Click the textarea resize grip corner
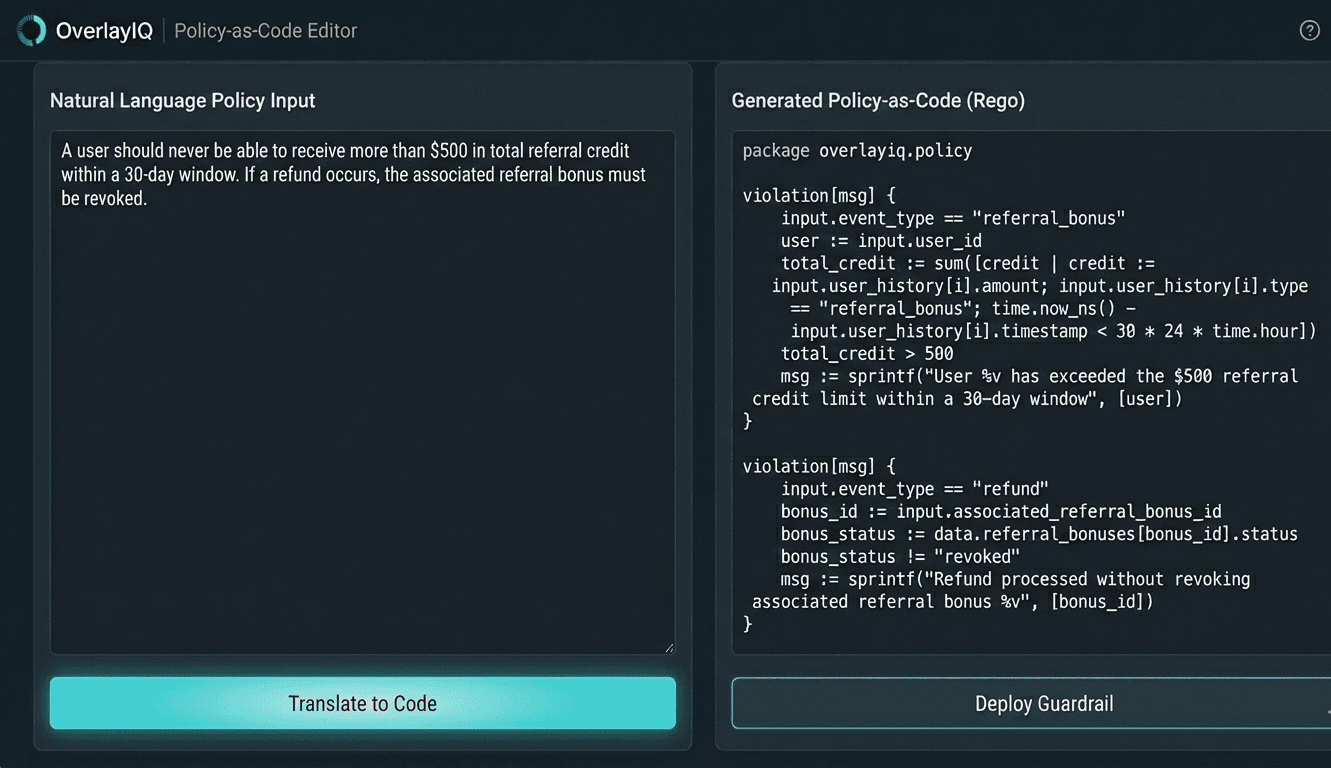 click(x=668, y=645)
